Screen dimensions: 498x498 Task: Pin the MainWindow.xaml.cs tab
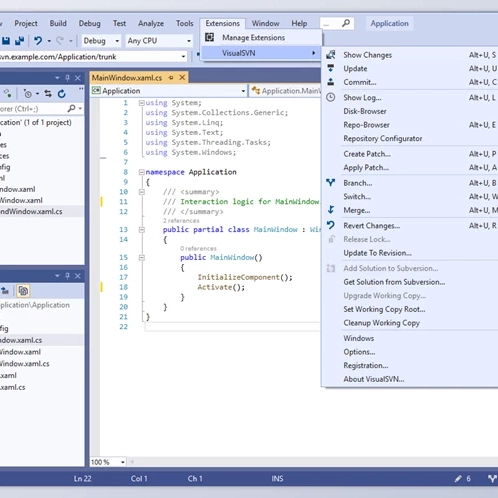coord(171,77)
